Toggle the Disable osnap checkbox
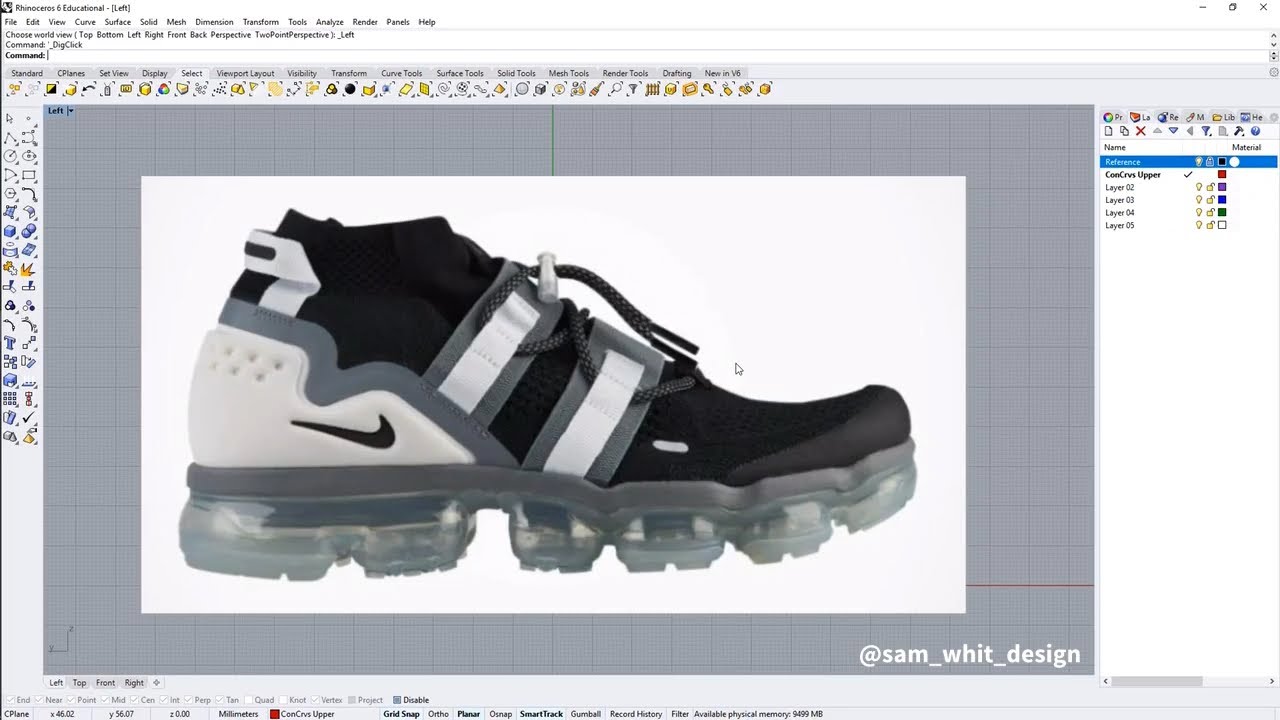Viewport: 1280px width, 720px height. tap(397, 700)
